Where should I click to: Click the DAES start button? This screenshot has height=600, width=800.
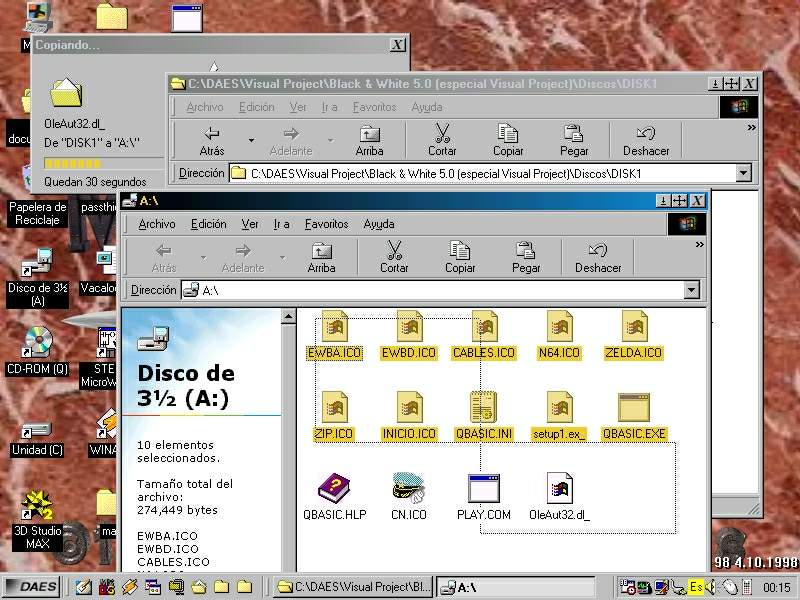coord(31,587)
